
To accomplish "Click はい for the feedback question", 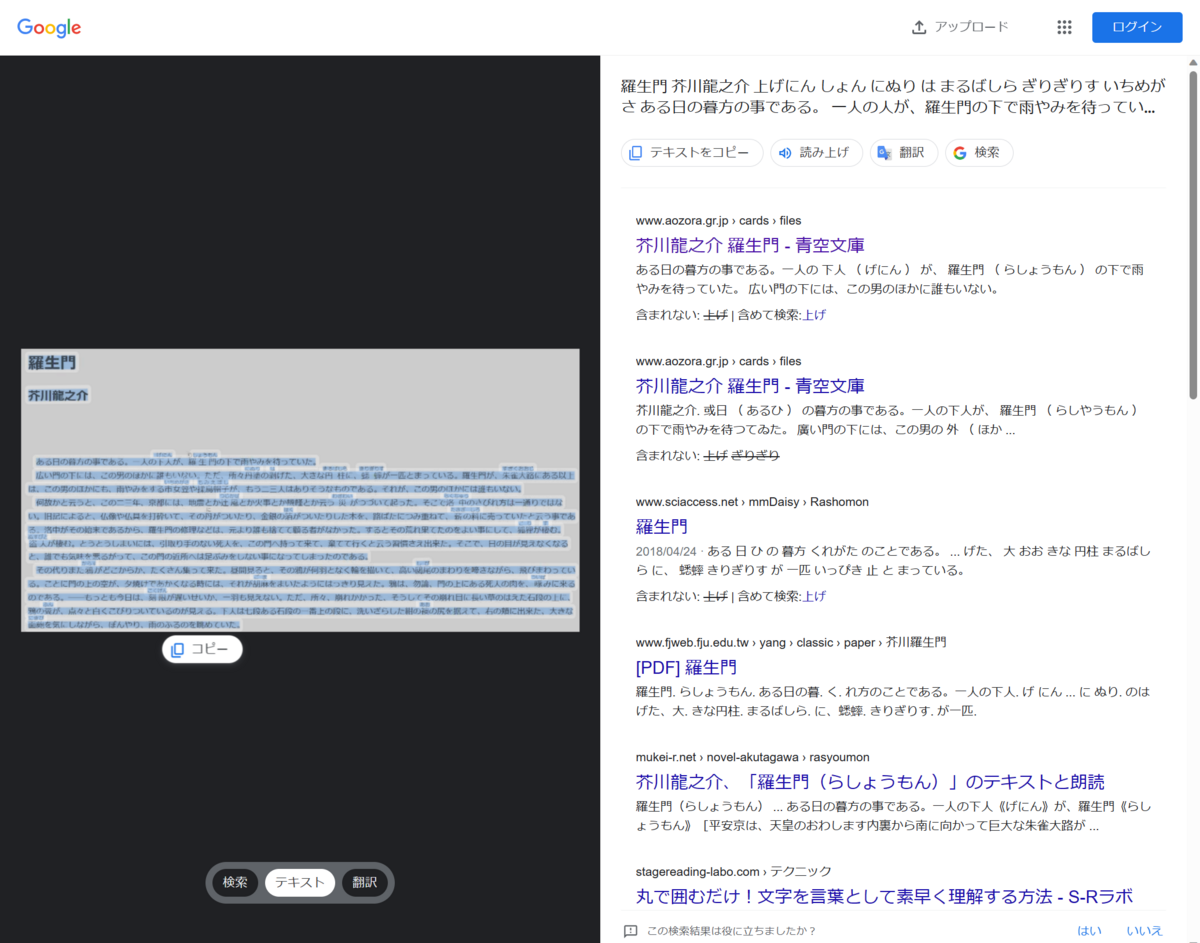I will click(x=1089, y=931).
